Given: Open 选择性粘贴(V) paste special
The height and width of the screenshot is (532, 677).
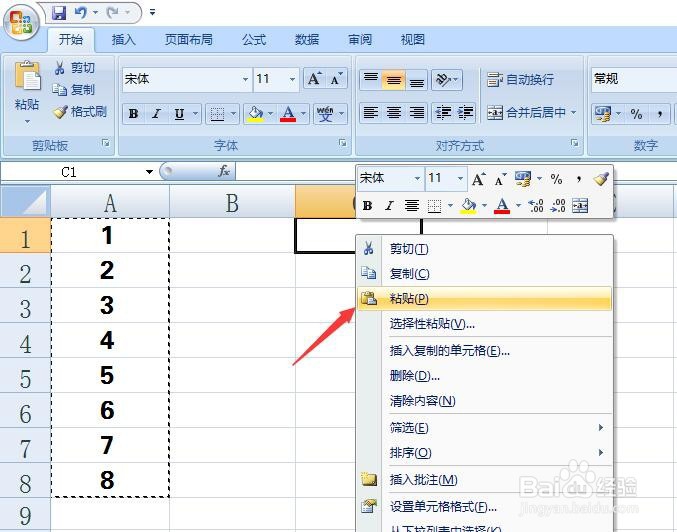Looking at the screenshot, I should [x=484, y=323].
